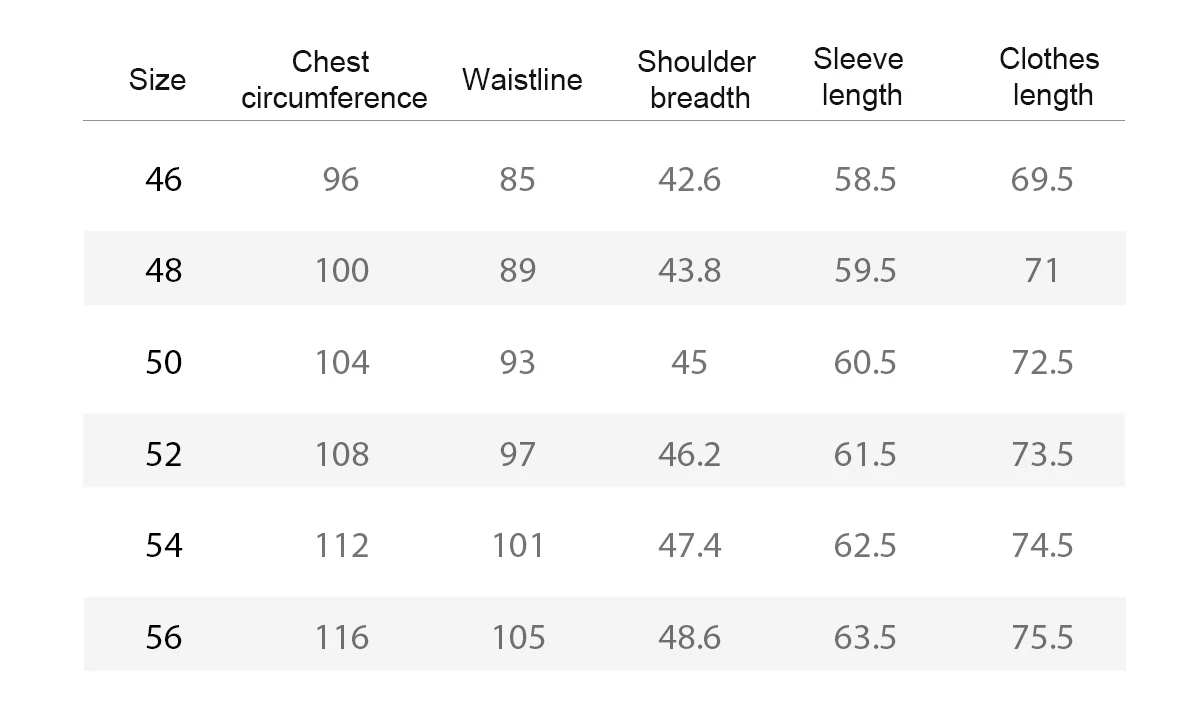Click sleeve length value 61.5
1200x726 pixels.
pos(865,454)
